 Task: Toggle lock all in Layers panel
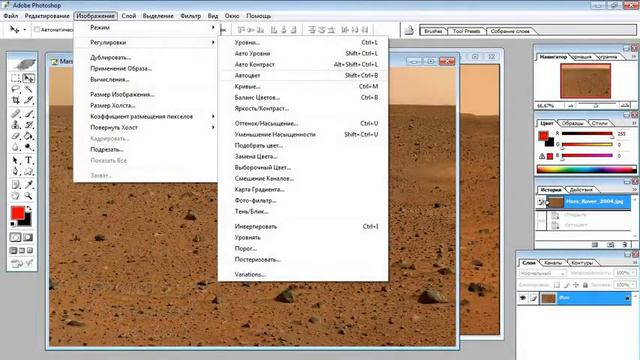click(x=585, y=285)
